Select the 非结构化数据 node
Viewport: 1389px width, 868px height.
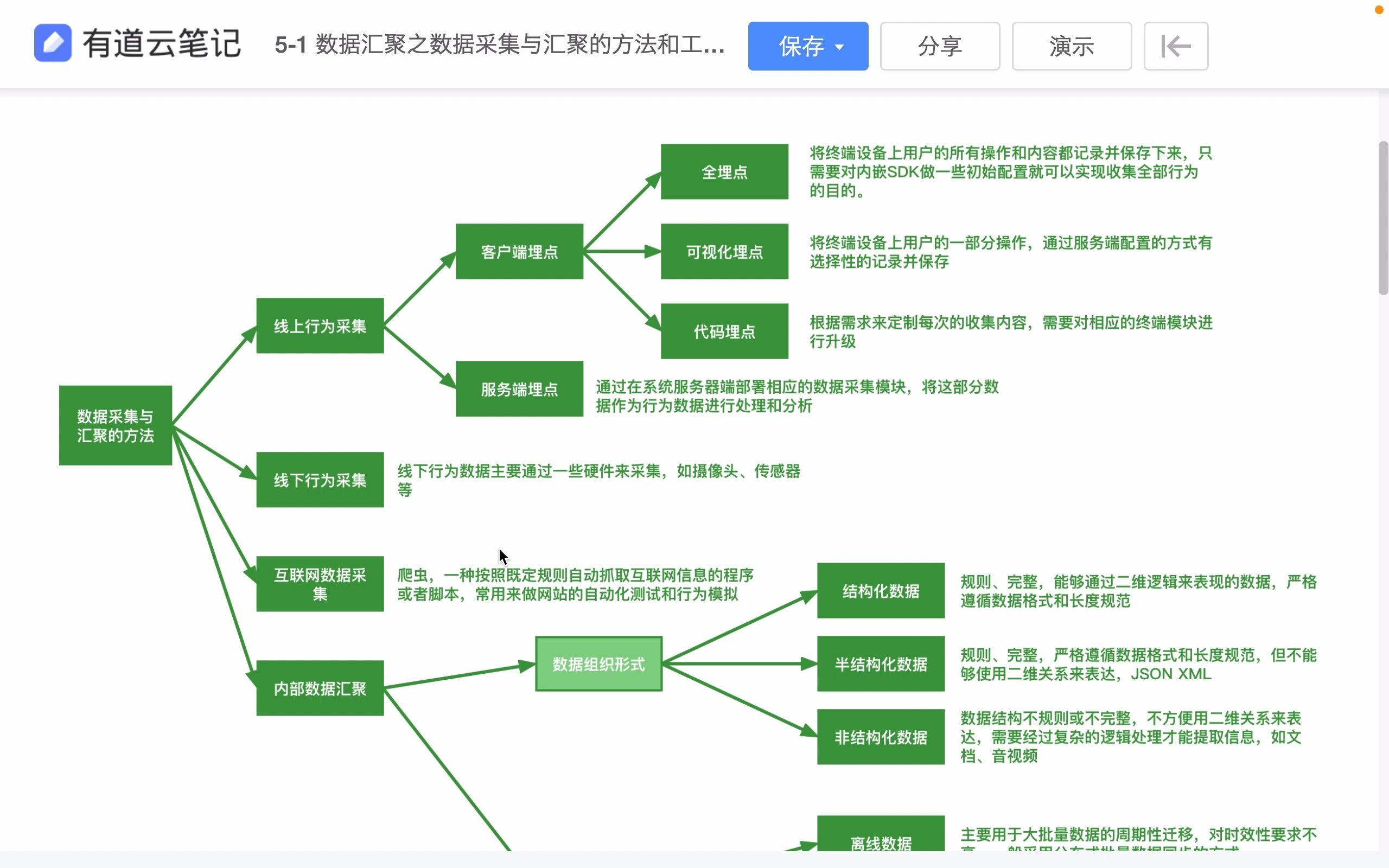(881, 737)
